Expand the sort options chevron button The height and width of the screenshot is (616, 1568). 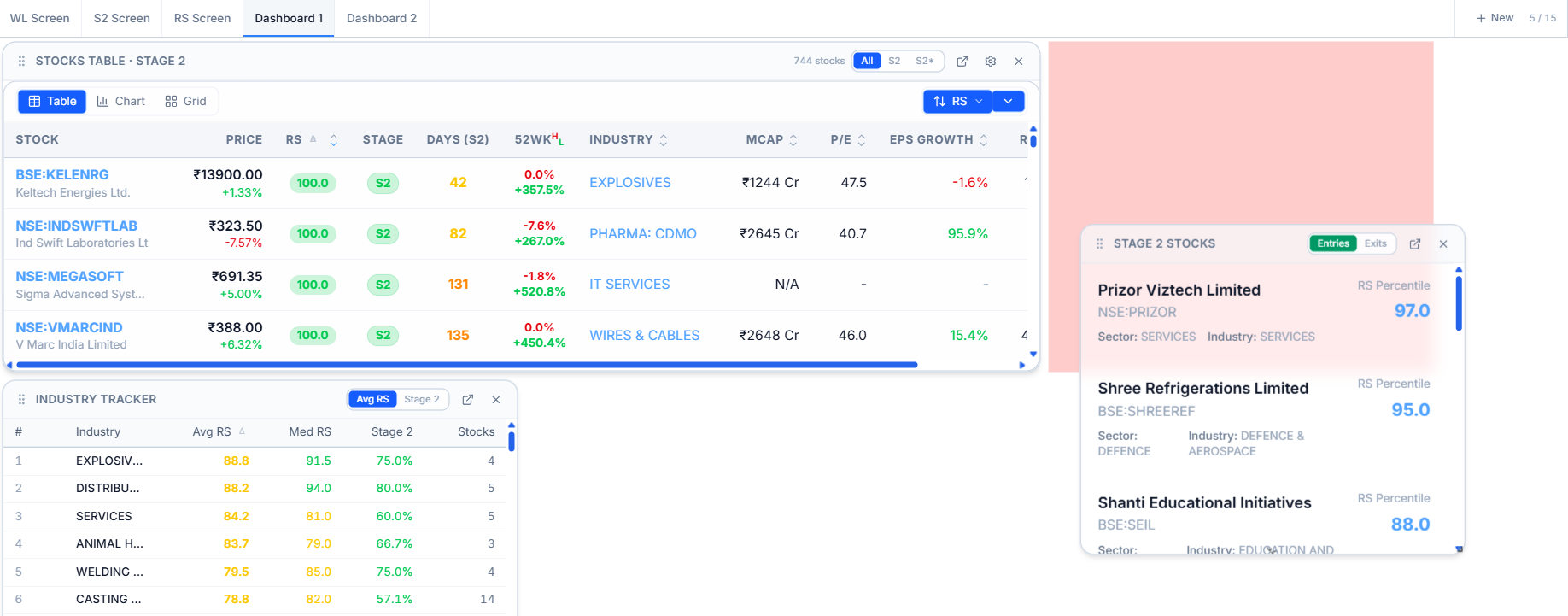(1009, 102)
